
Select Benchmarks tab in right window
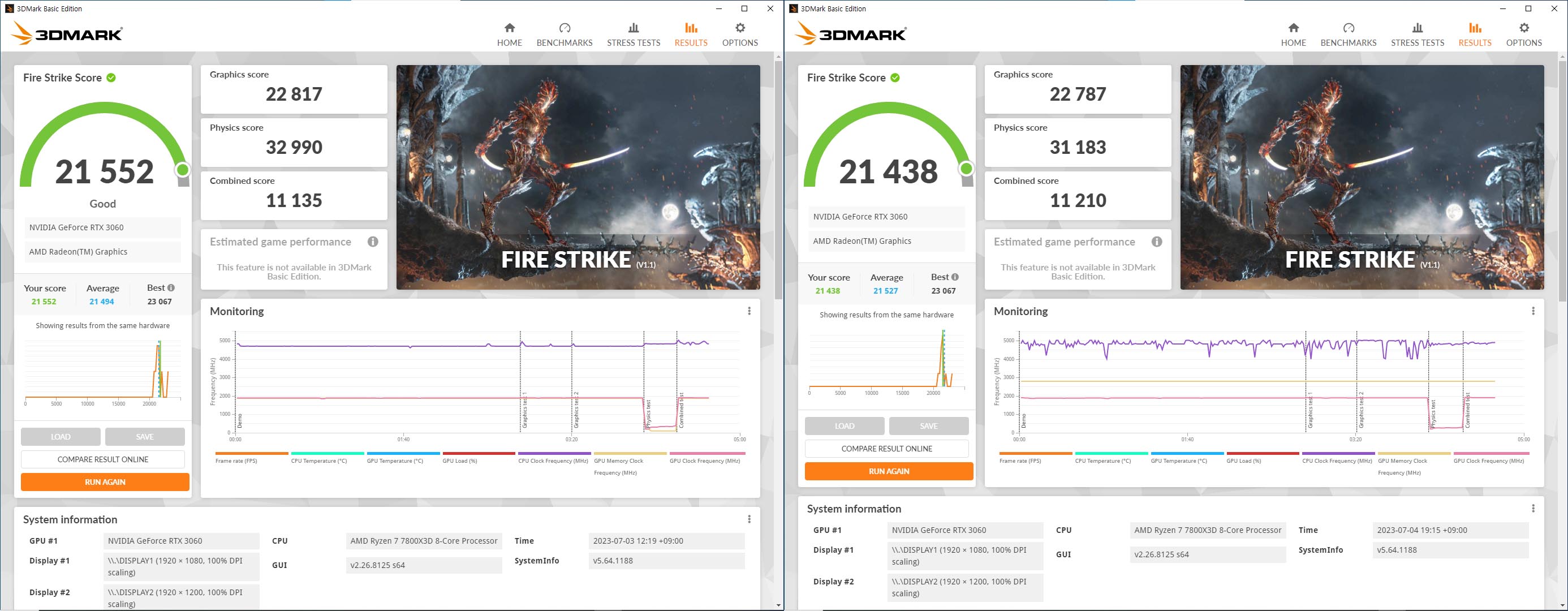click(1349, 35)
